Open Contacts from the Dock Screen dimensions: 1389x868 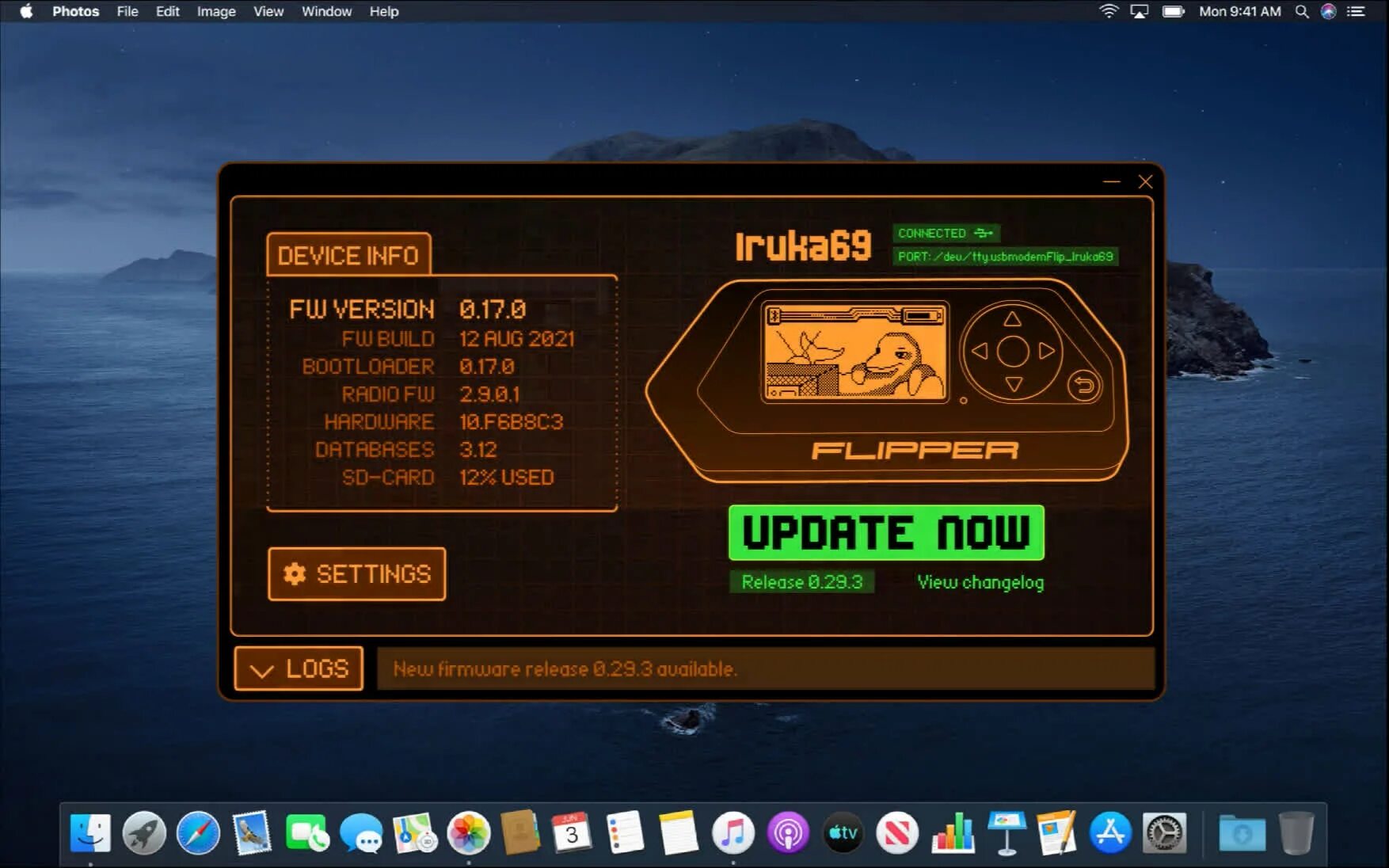[x=520, y=833]
